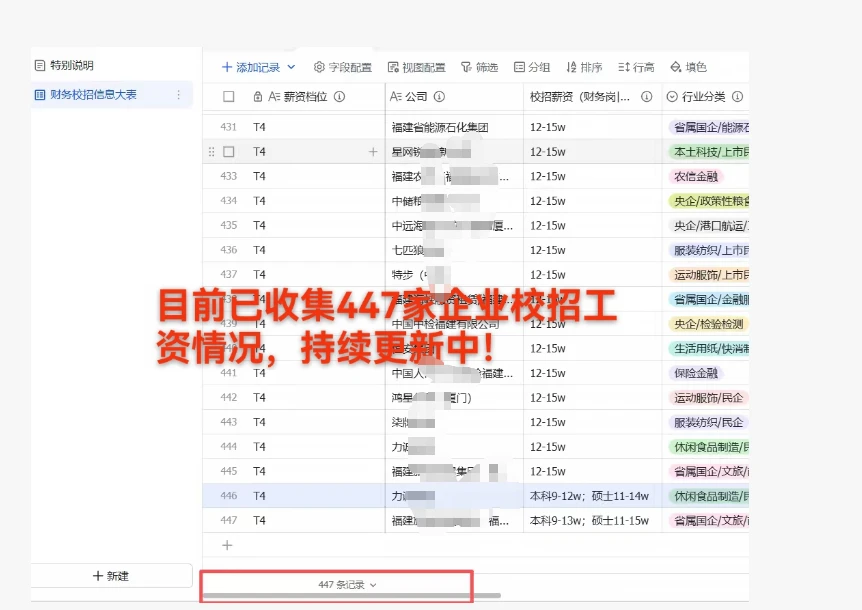Click the 新建 button in sidebar
Viewport: 862px width, 610px height.
(111, 576)
